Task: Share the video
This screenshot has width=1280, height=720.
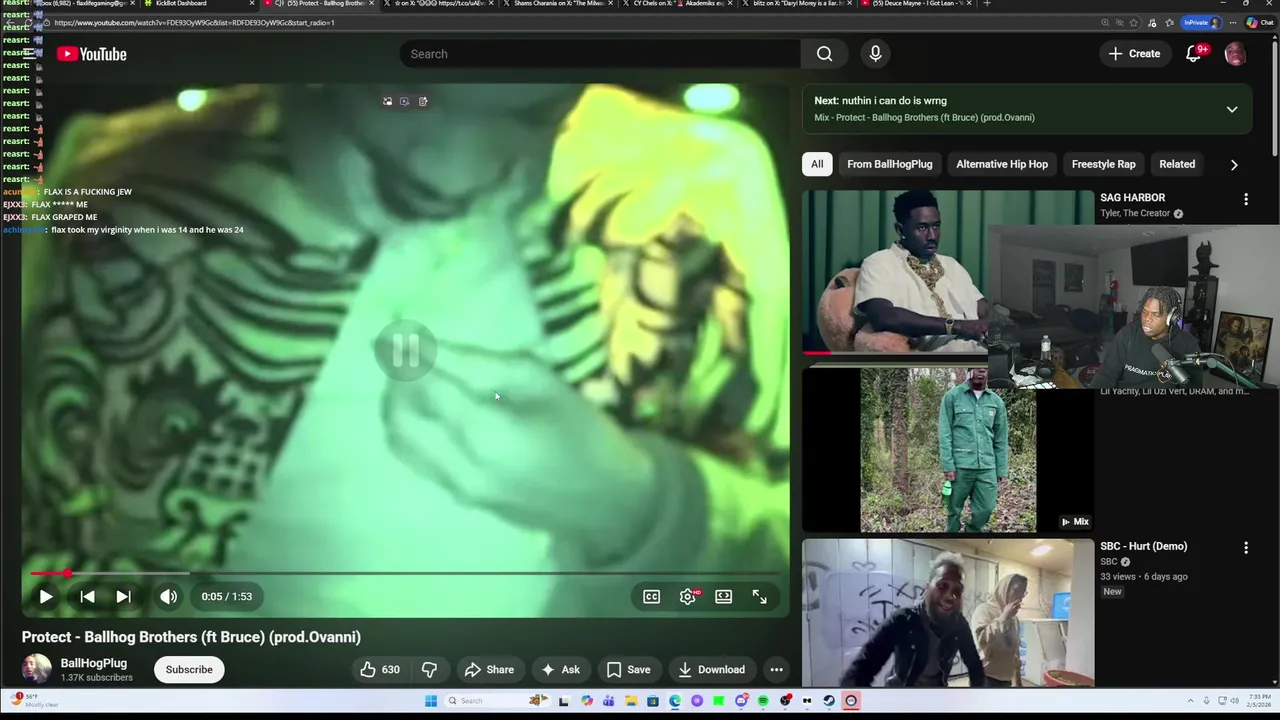Action: [489, 670]
